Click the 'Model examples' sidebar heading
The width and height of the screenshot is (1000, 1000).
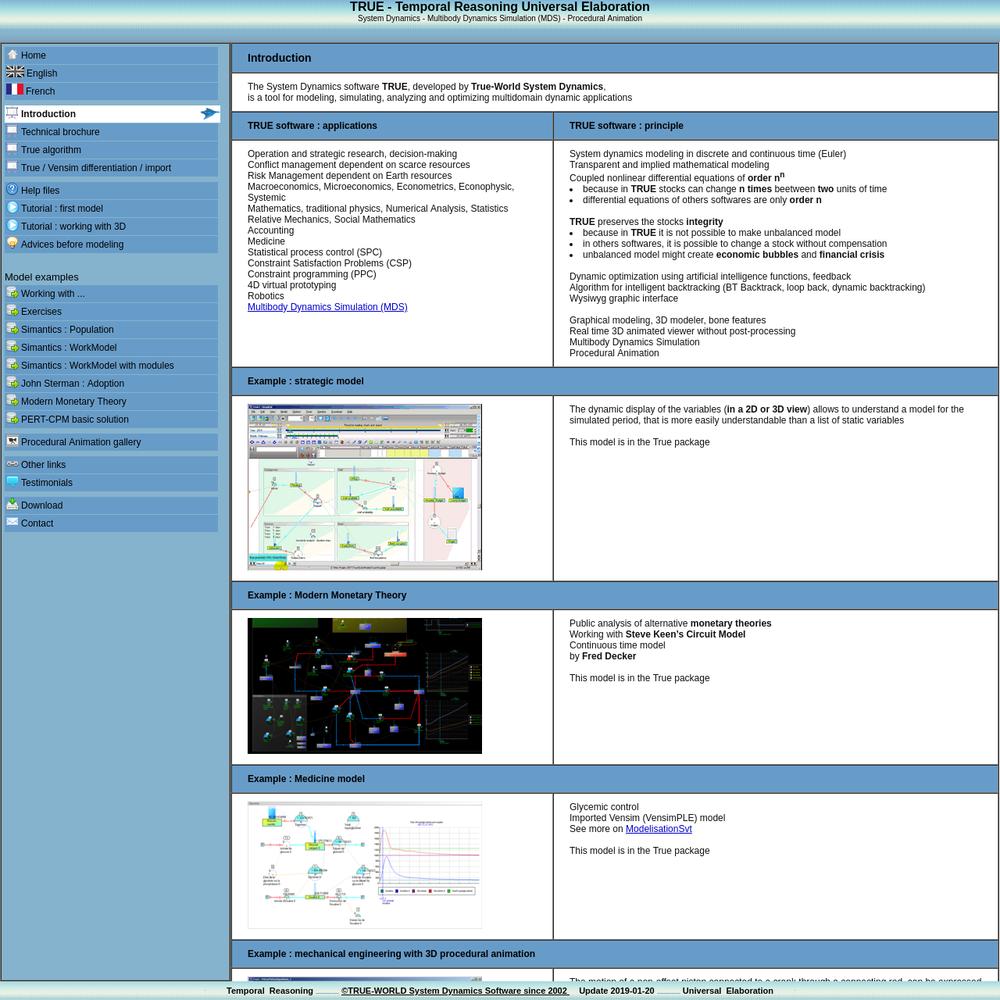(x=41, y=277)
